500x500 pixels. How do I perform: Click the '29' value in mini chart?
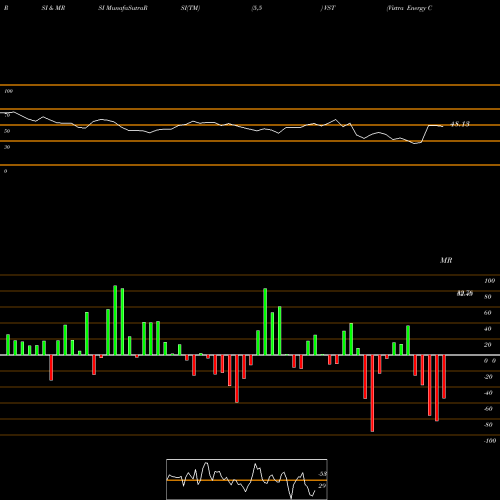pos(322,486)
